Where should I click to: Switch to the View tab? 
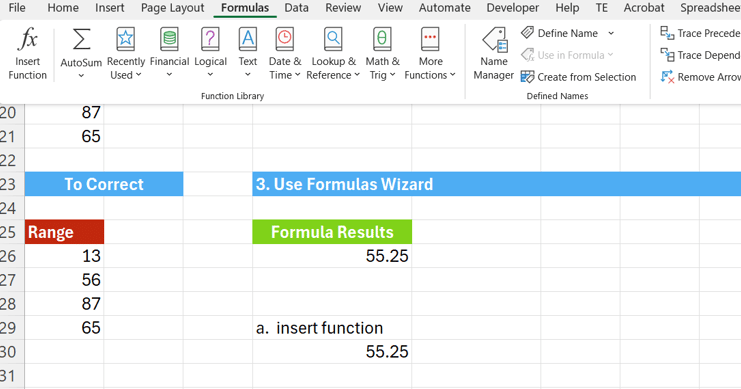tap(390, 8)
